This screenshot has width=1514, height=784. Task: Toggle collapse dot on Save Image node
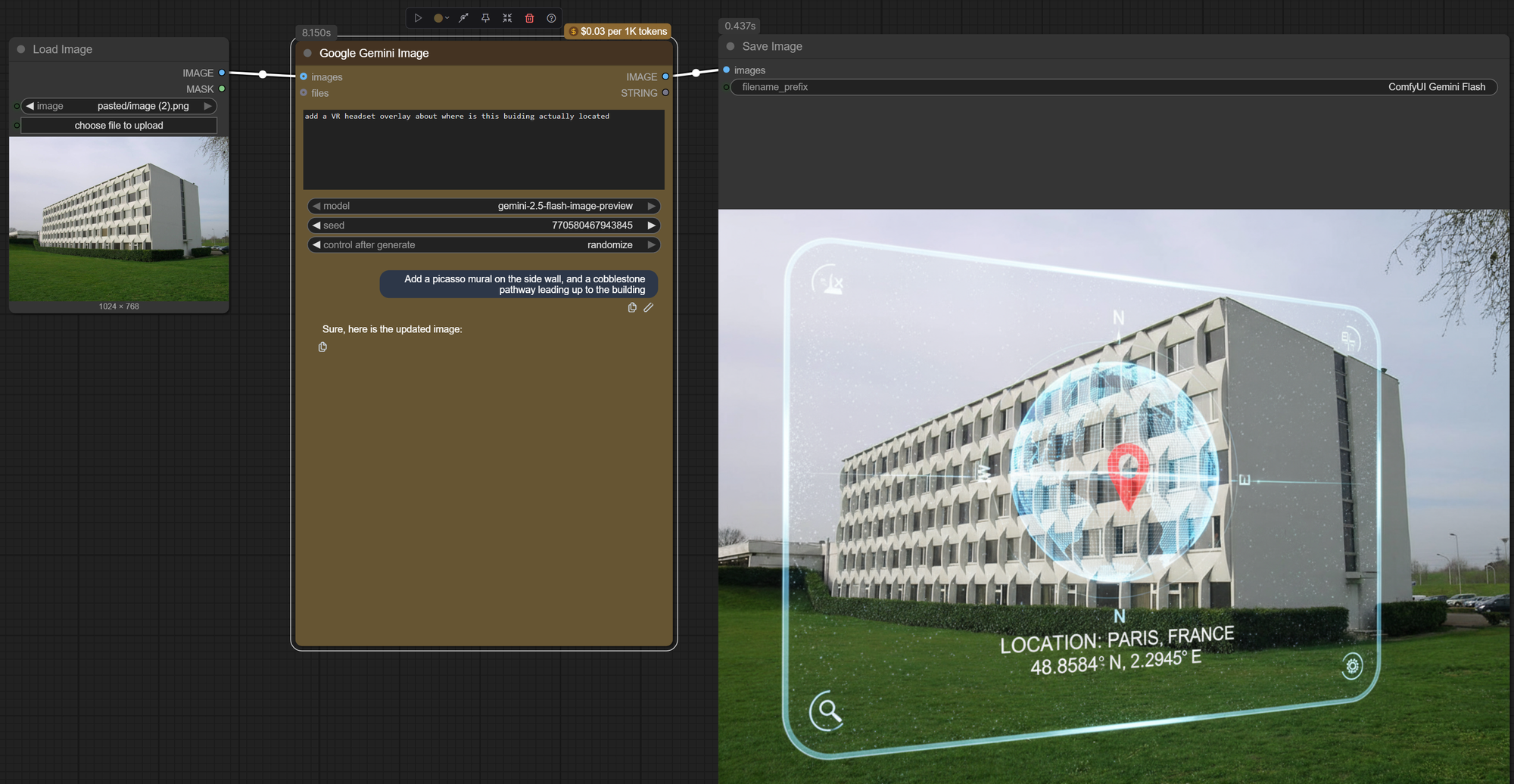pyautogui.click(x=731, y=46)
